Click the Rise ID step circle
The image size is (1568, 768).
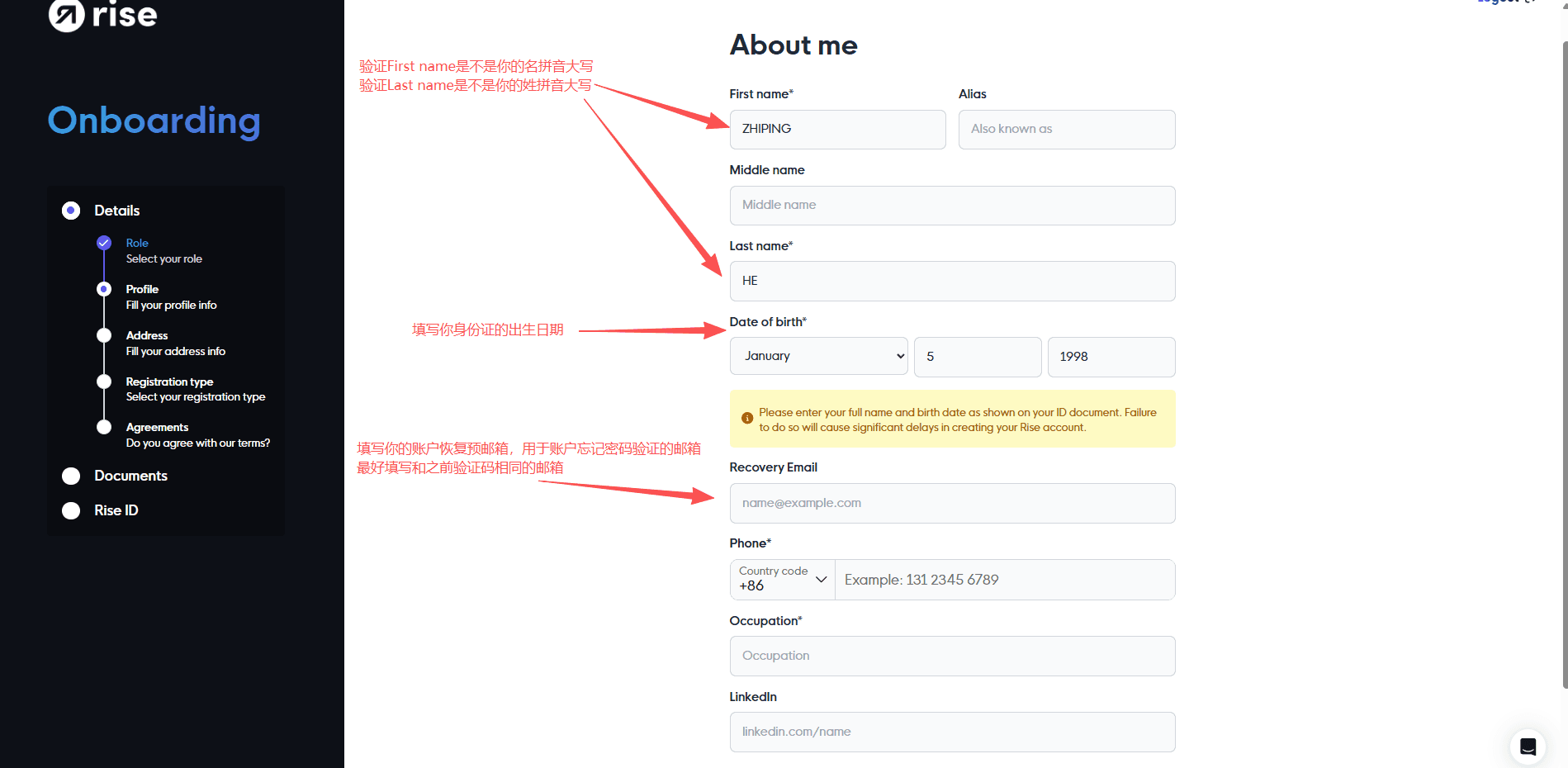pos(71,510)
